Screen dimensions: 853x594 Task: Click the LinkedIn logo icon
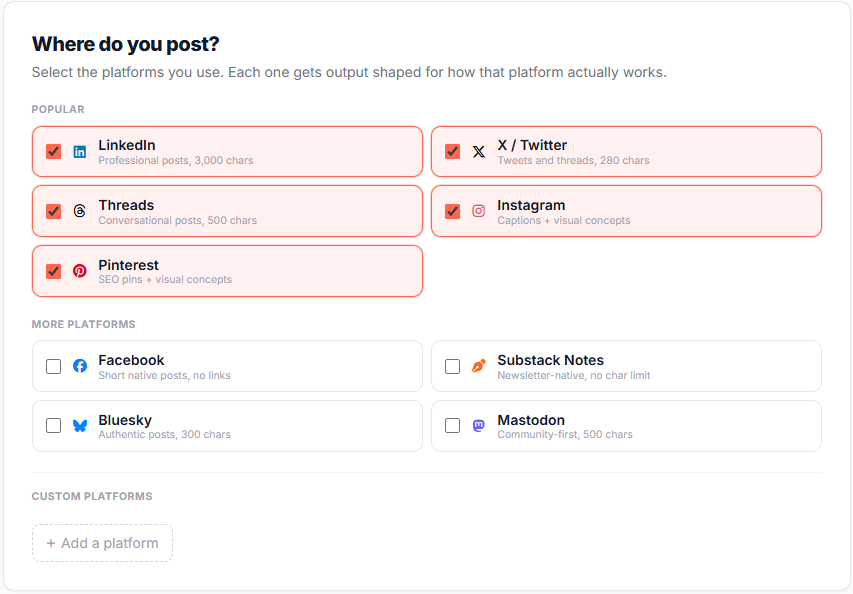coord(79,151)
